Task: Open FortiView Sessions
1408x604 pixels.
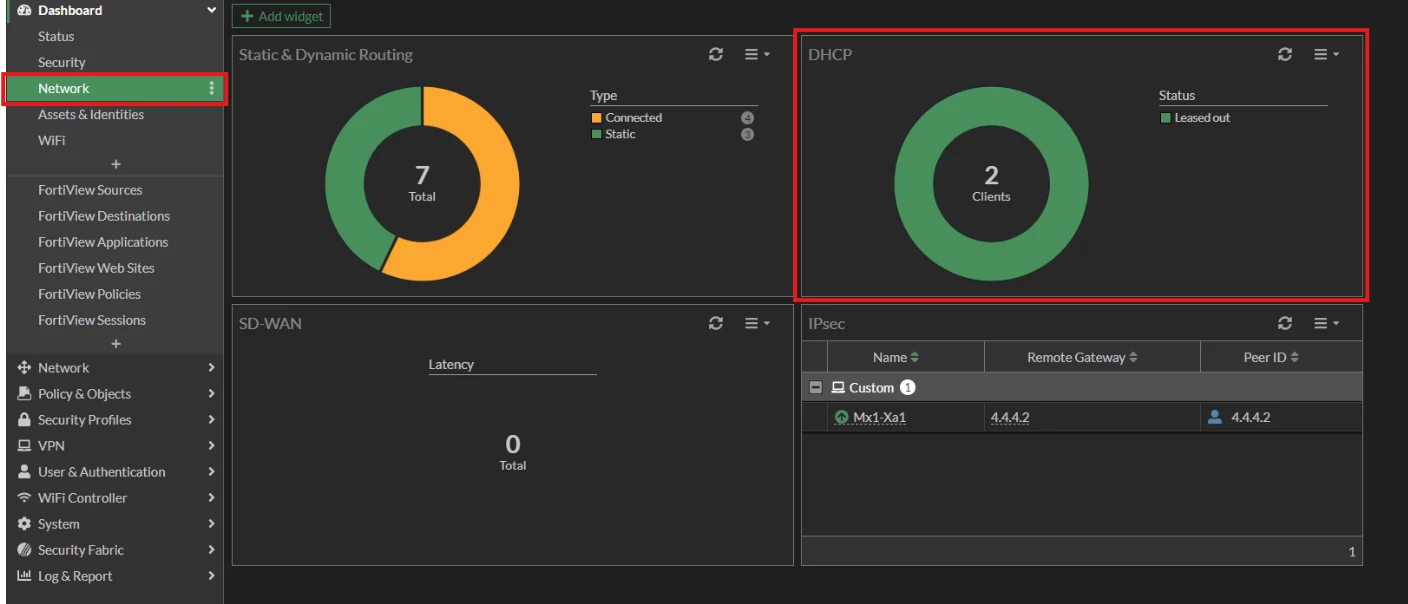Action: pyautogui.click(x=92, y=320)
